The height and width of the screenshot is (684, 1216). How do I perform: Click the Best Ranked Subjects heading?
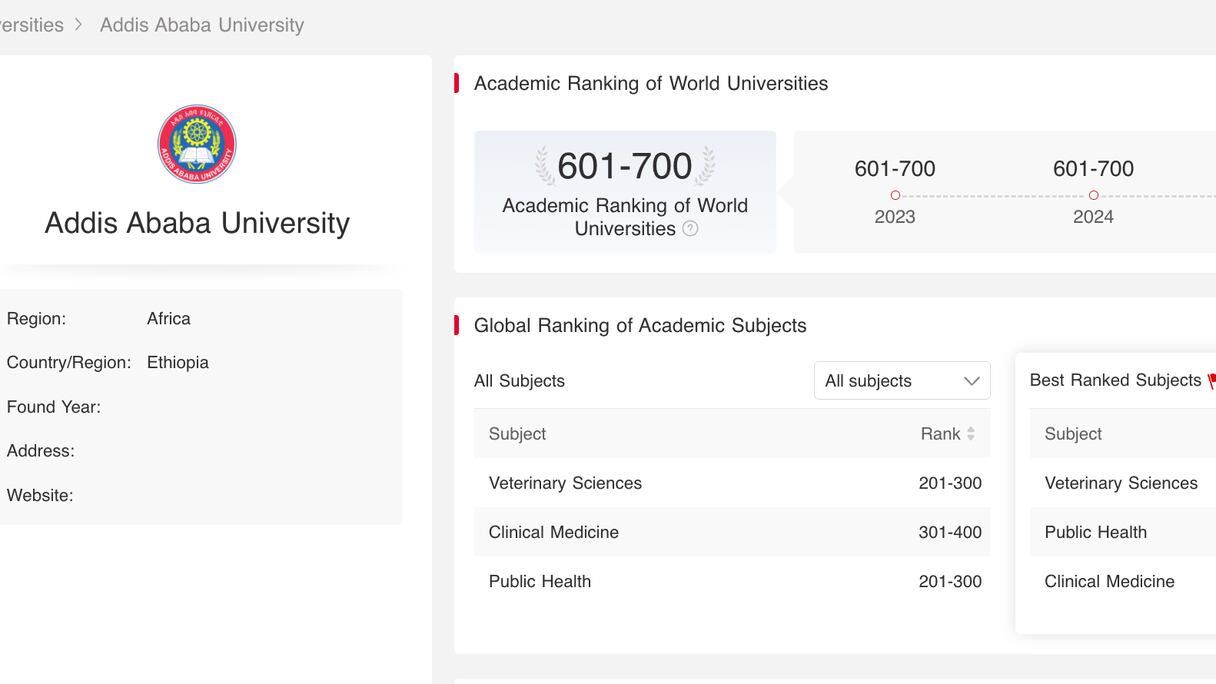tap(1114, 380)
